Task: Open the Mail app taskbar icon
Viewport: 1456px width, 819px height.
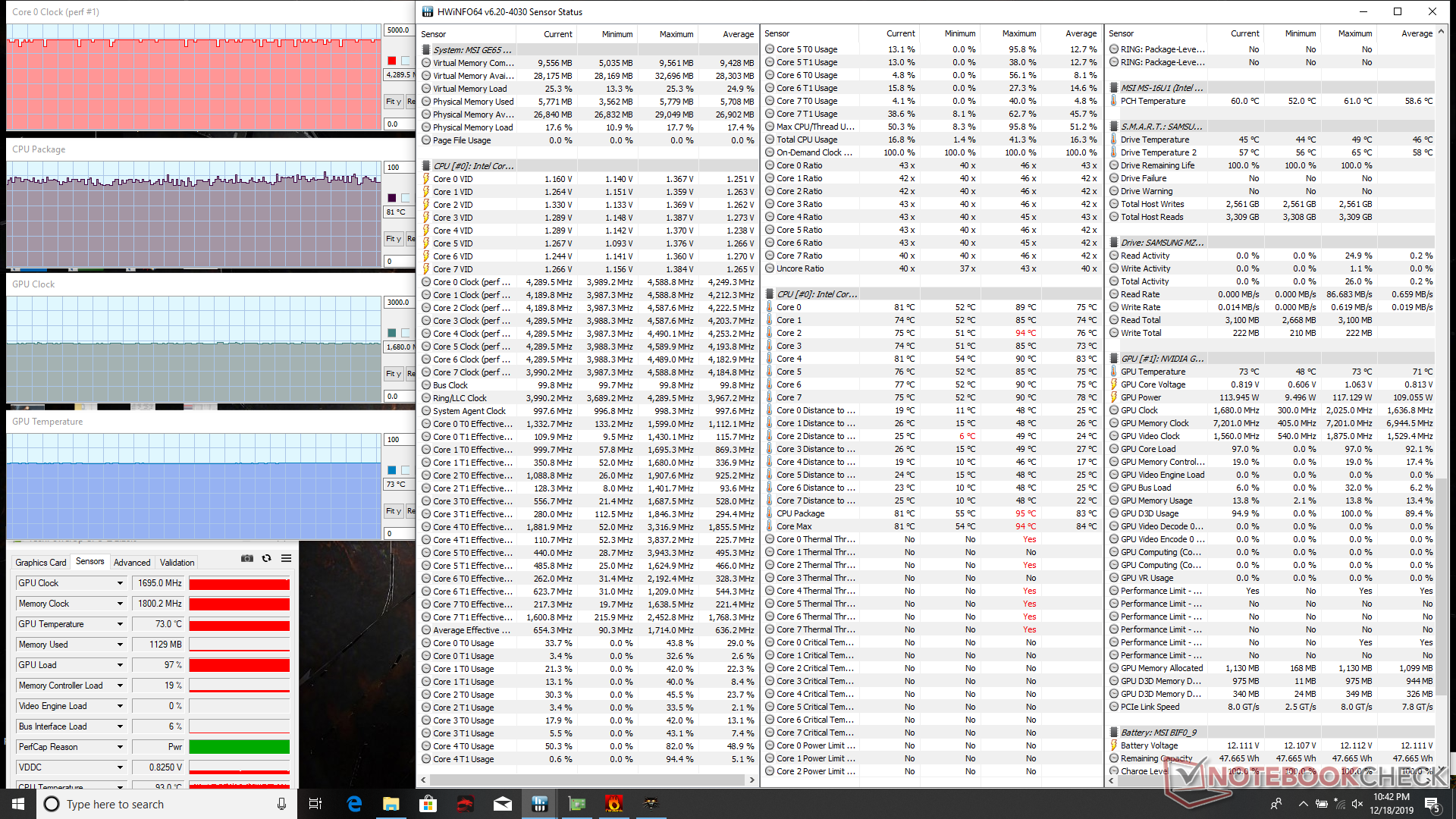Action: click(x=503, y=804)
